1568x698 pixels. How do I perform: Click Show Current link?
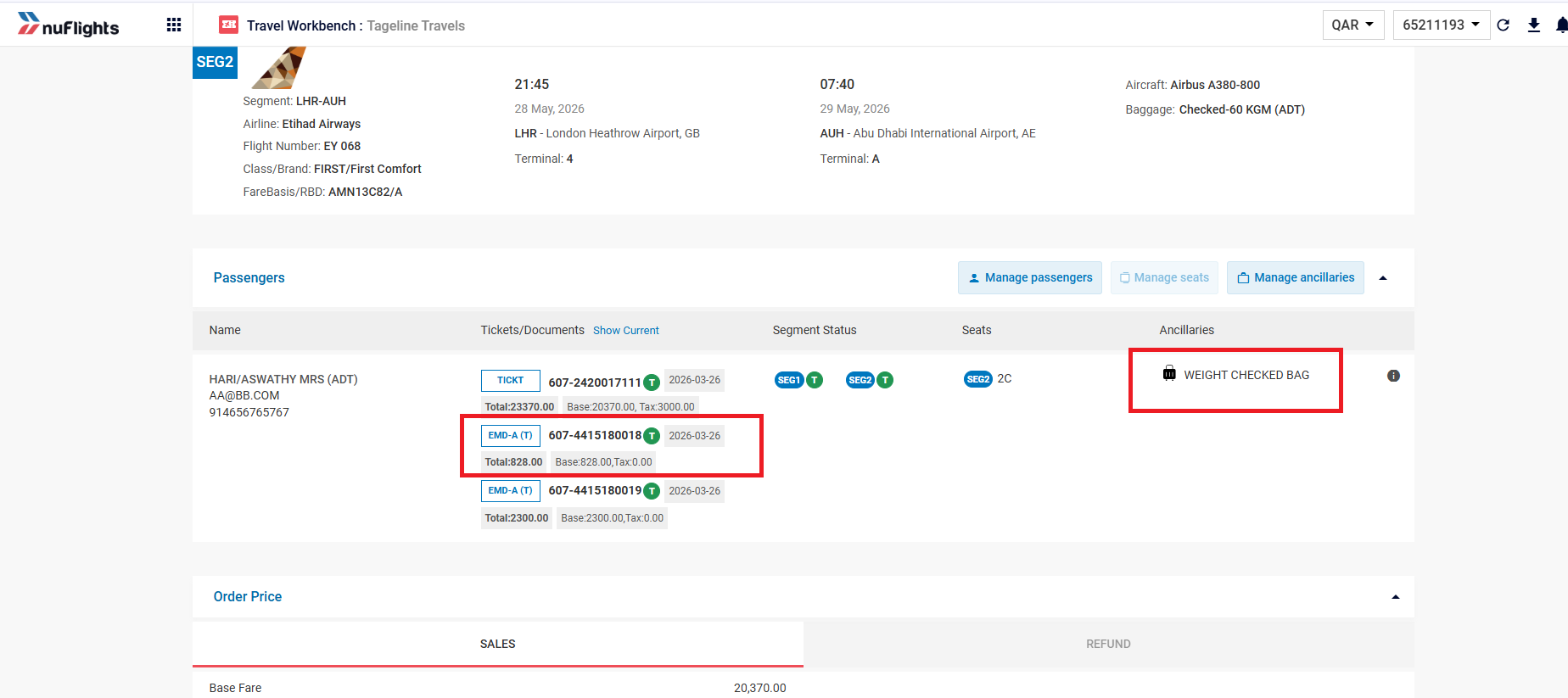pyautogui.click(x=626, y=331)
